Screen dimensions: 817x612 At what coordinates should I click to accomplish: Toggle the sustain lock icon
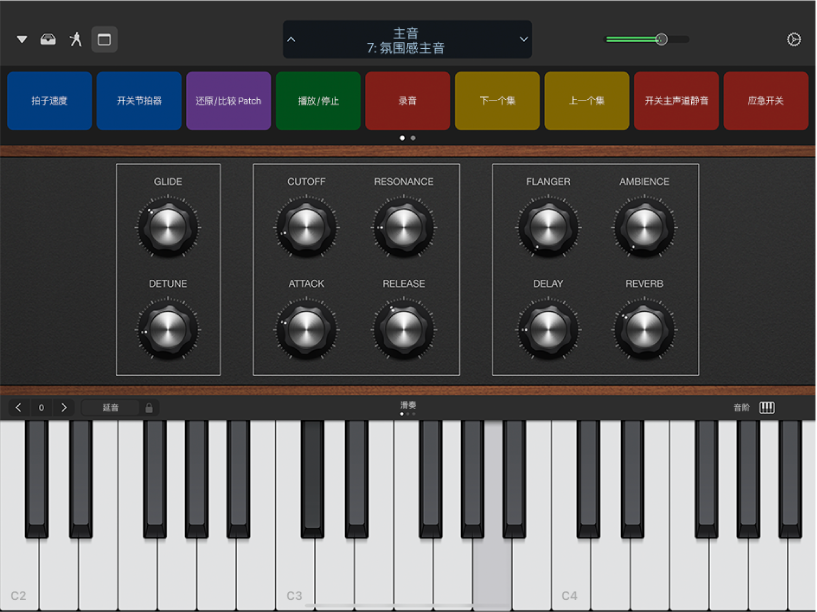149,408
